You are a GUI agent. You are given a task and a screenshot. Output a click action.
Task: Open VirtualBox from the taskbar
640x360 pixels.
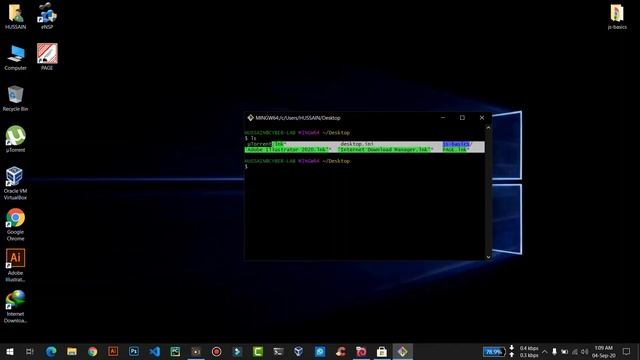click(299, 351)
